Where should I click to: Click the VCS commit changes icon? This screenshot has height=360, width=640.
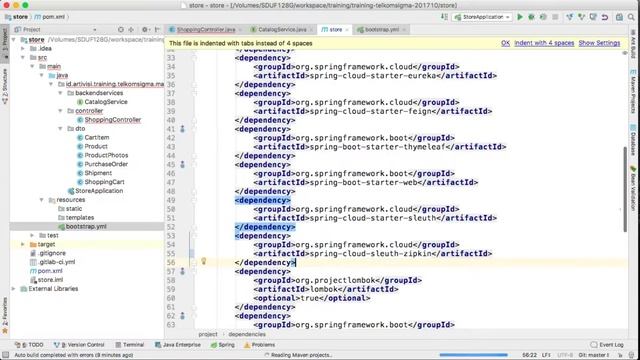click(x=581, y=17)
